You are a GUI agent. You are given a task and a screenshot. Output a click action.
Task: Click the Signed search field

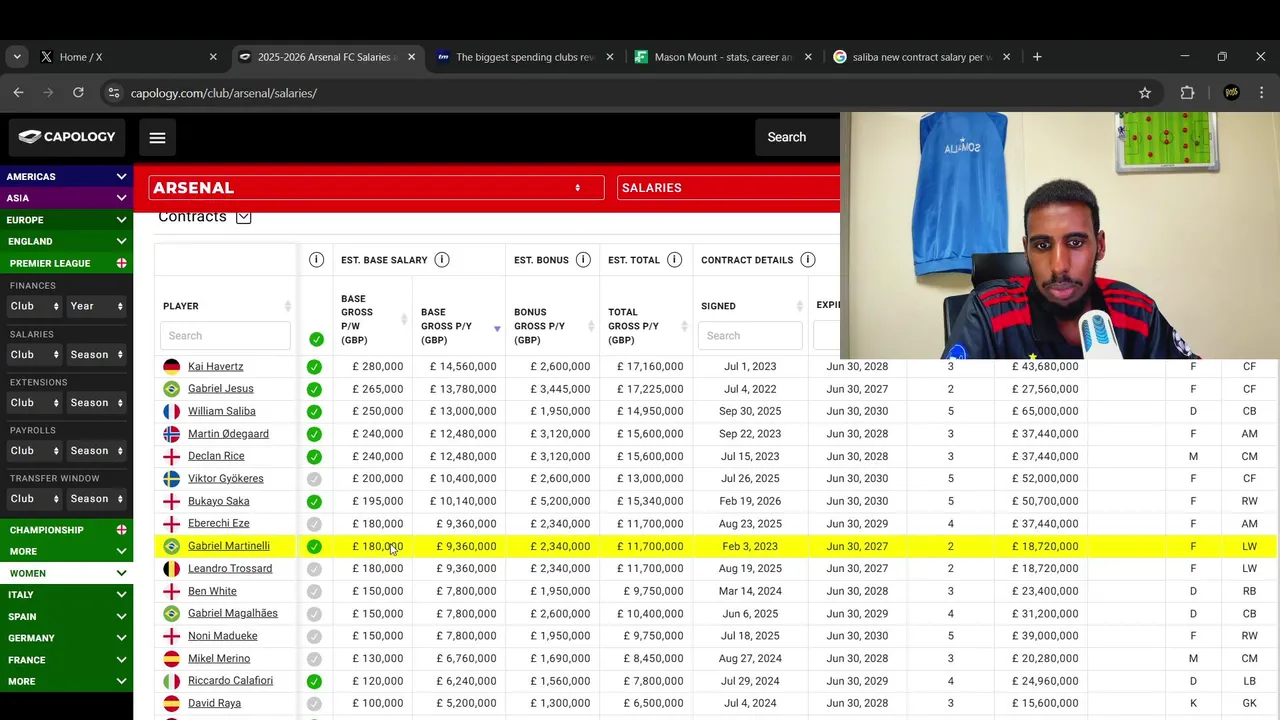[752, 336]
